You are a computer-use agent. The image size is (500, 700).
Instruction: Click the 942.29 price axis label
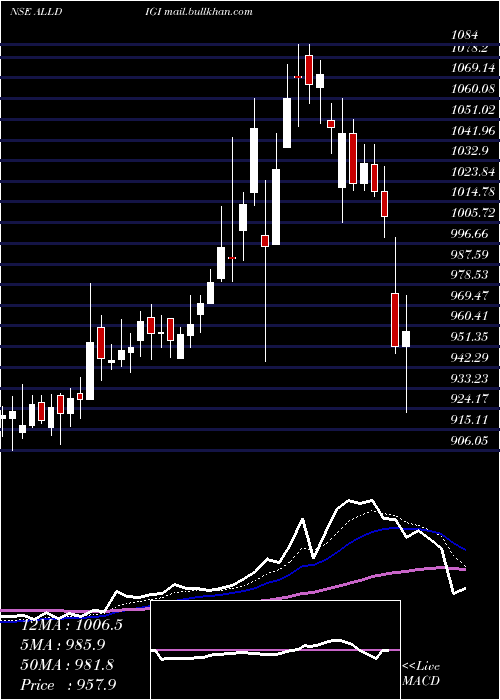[x=470, y=358]
